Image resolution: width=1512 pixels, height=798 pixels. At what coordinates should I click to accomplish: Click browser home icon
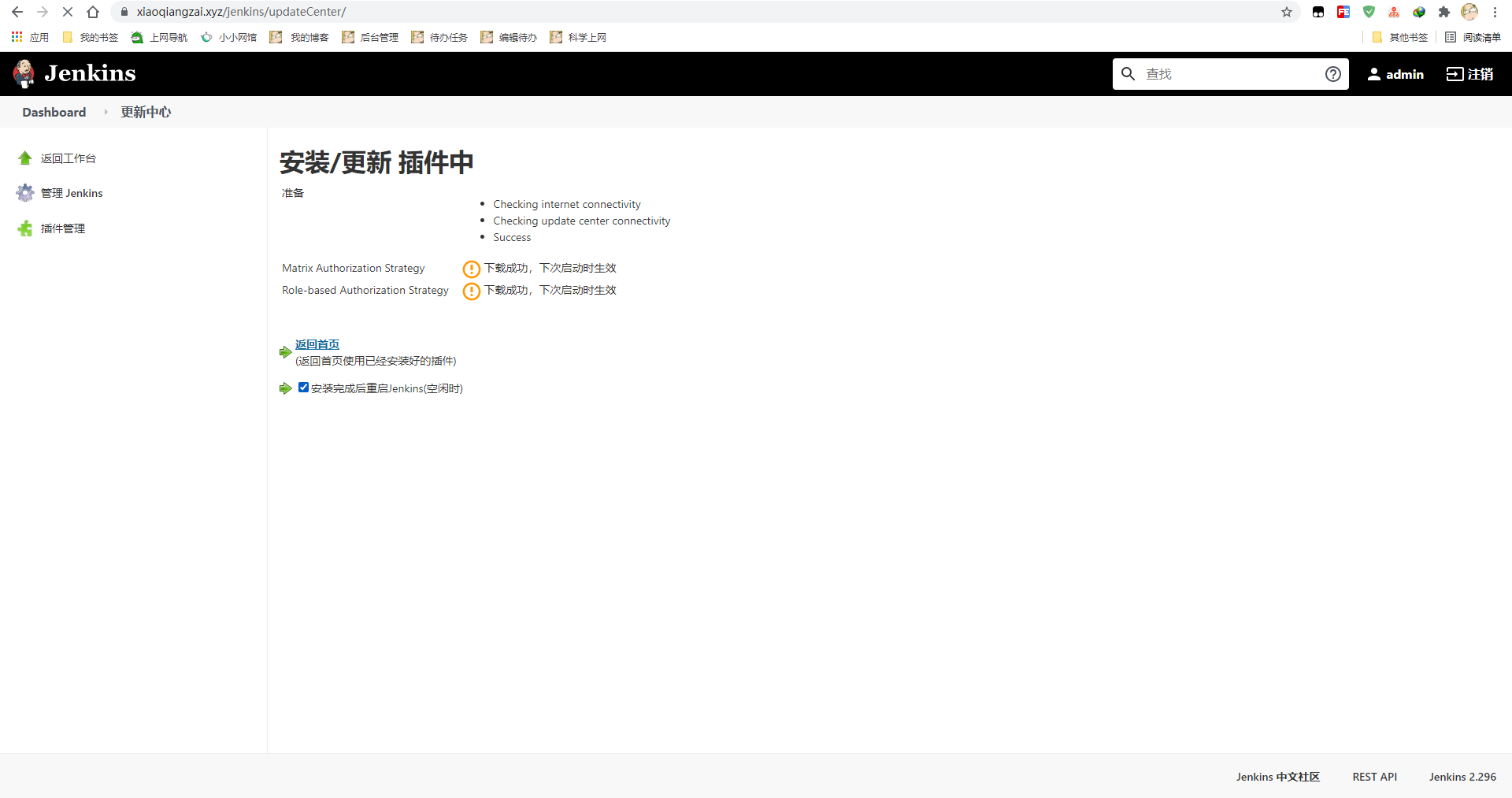[93, 12]
